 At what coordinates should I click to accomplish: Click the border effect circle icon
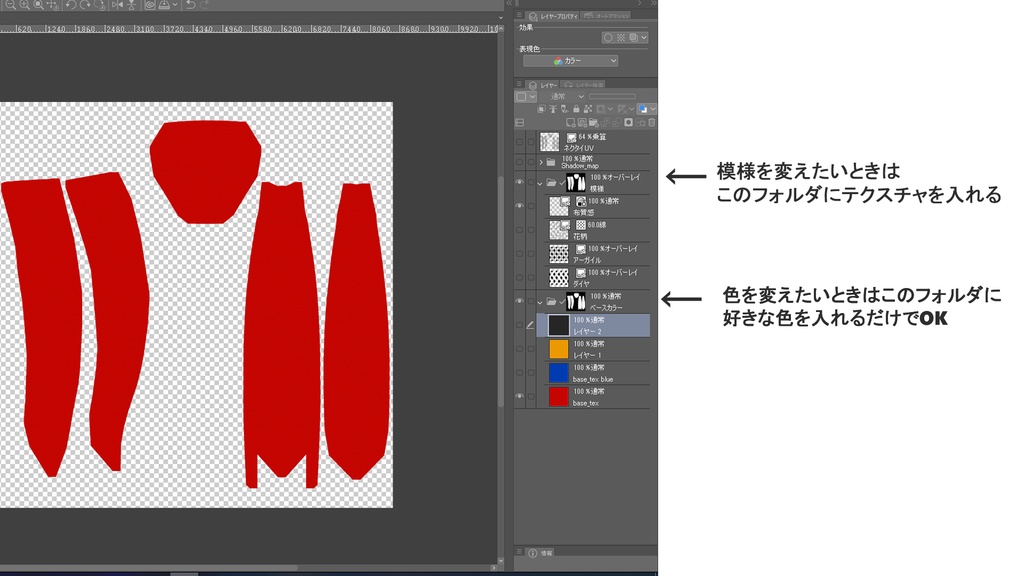pyautogui.click(x=608, y=37)
